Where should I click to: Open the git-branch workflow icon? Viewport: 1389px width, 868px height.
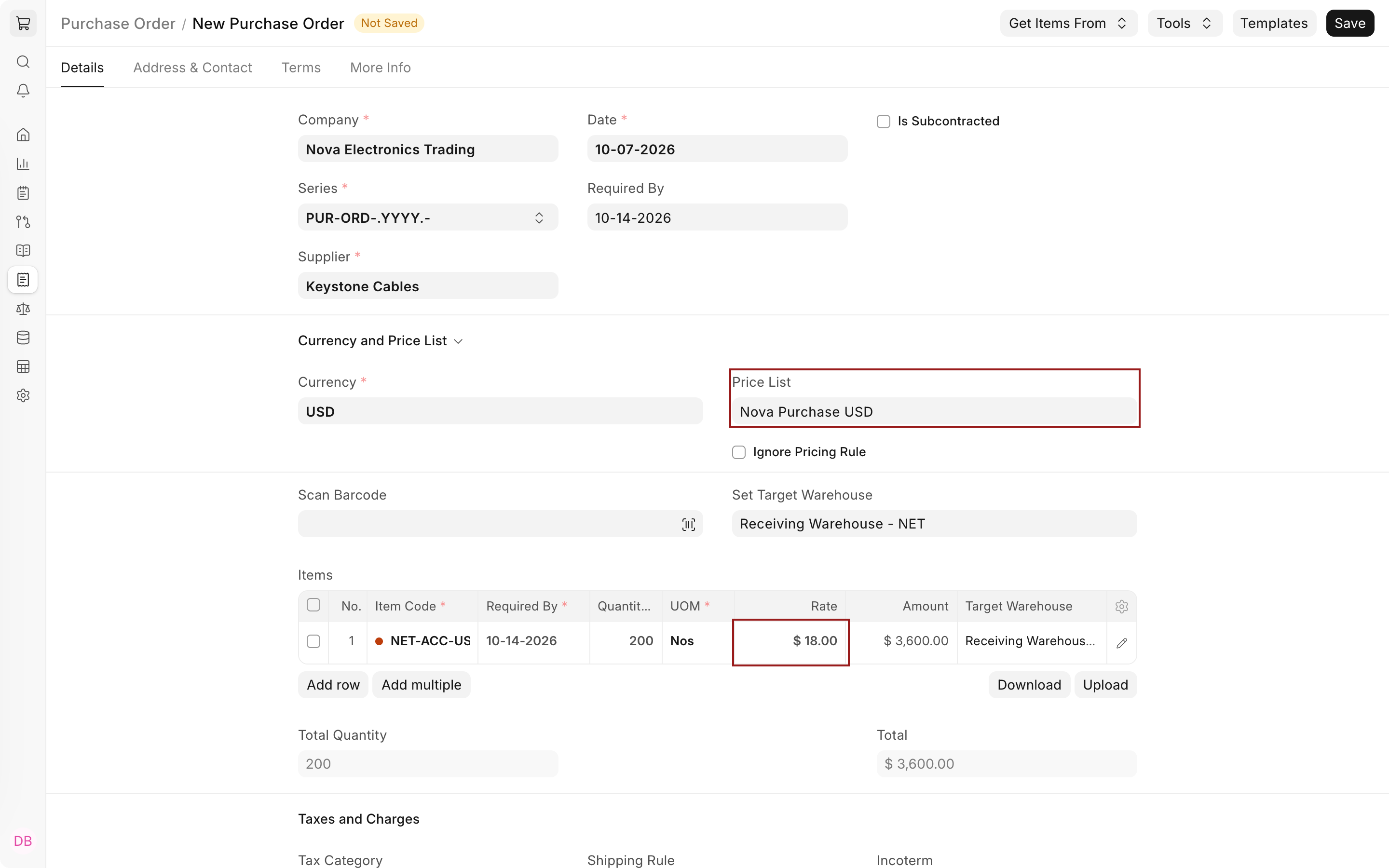click(23, 222)
